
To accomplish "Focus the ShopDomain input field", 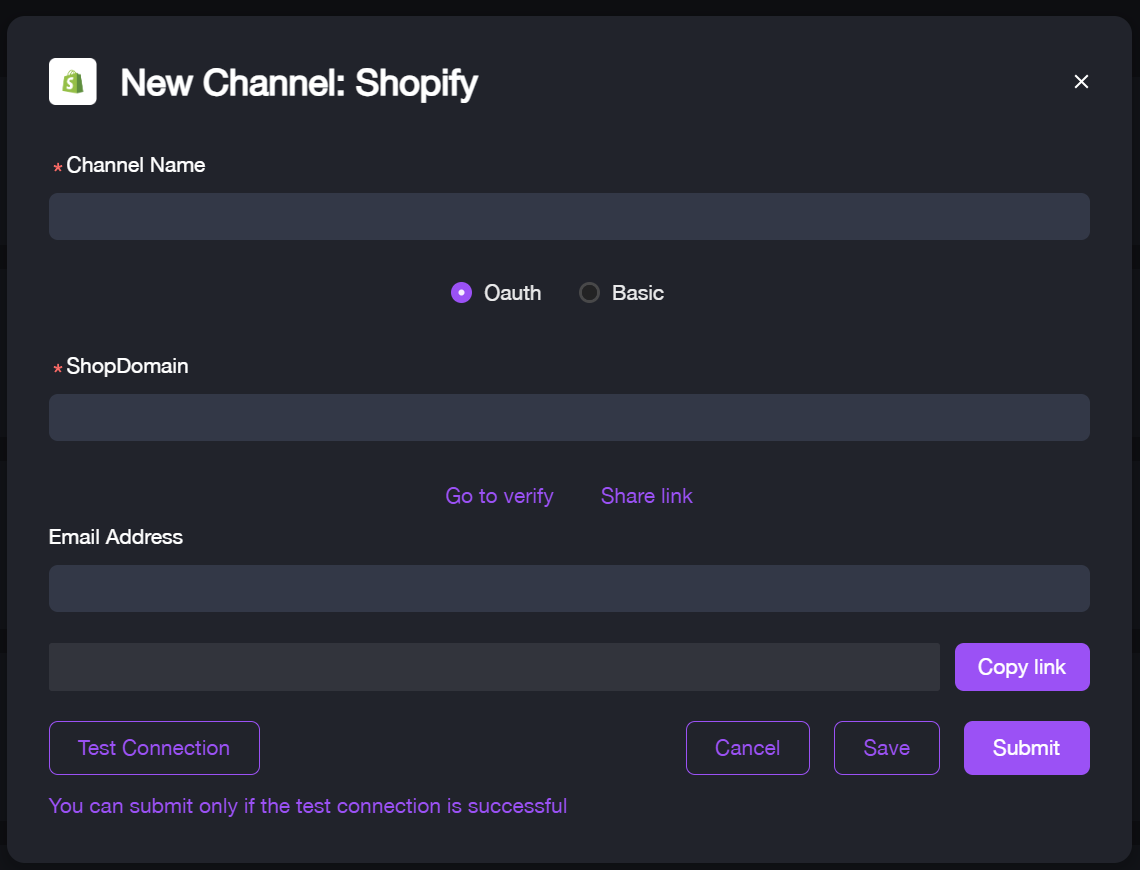I will pos(569,417).
